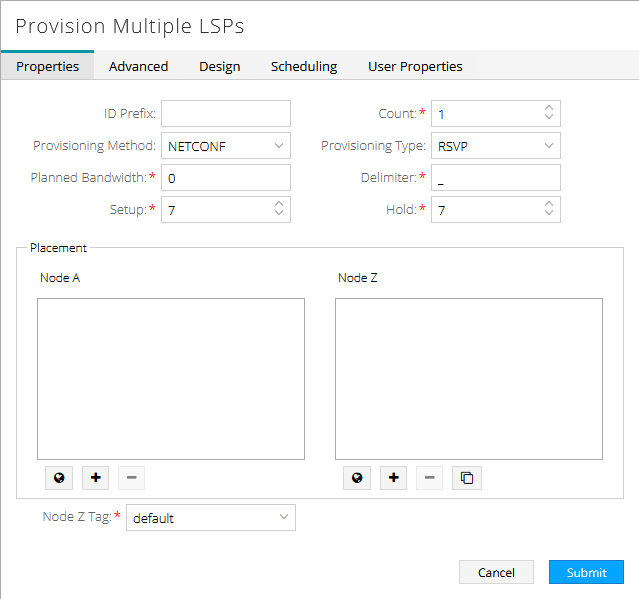Copy Node A entries to Node Z
This screenshot has width=639, height=599.
(466, 478)
